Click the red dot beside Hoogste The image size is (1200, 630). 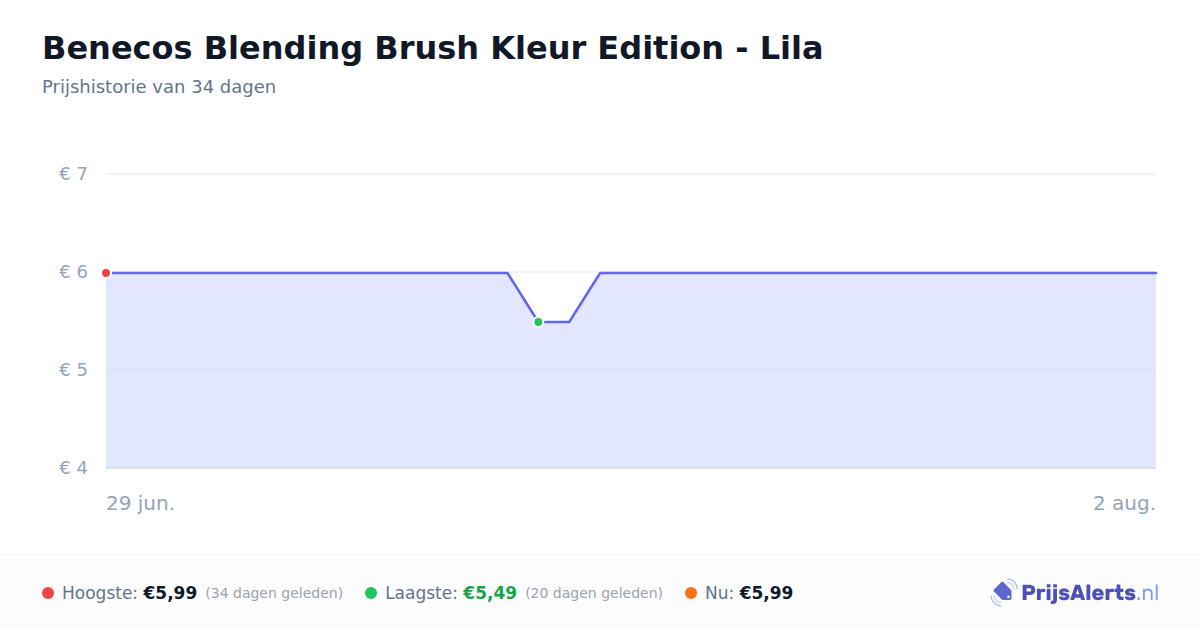(x=48, y=593)
